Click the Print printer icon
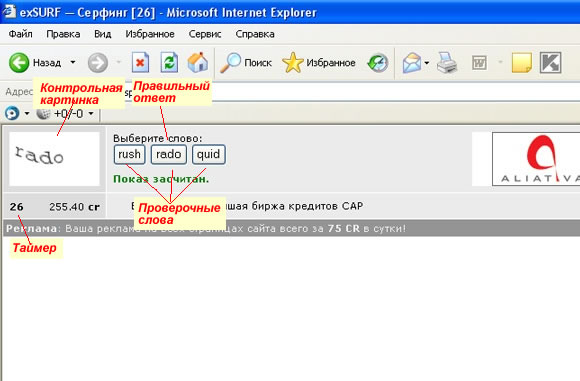580x381 pixels. point(447,63)
